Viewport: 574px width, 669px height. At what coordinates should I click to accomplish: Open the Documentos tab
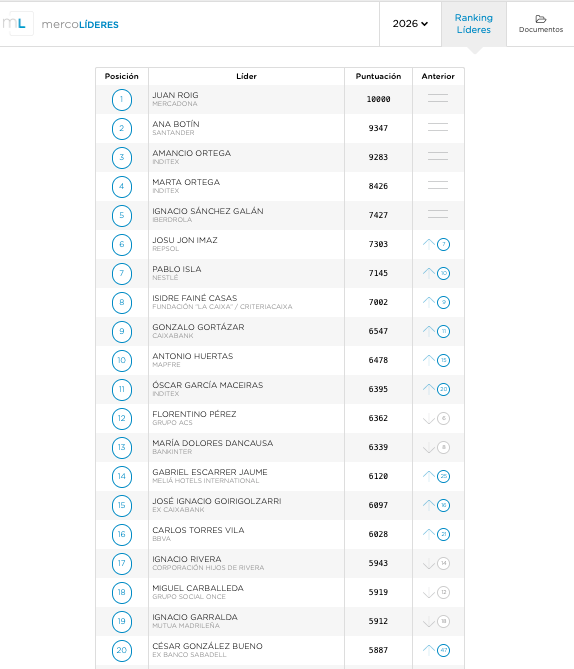point(541,24)
